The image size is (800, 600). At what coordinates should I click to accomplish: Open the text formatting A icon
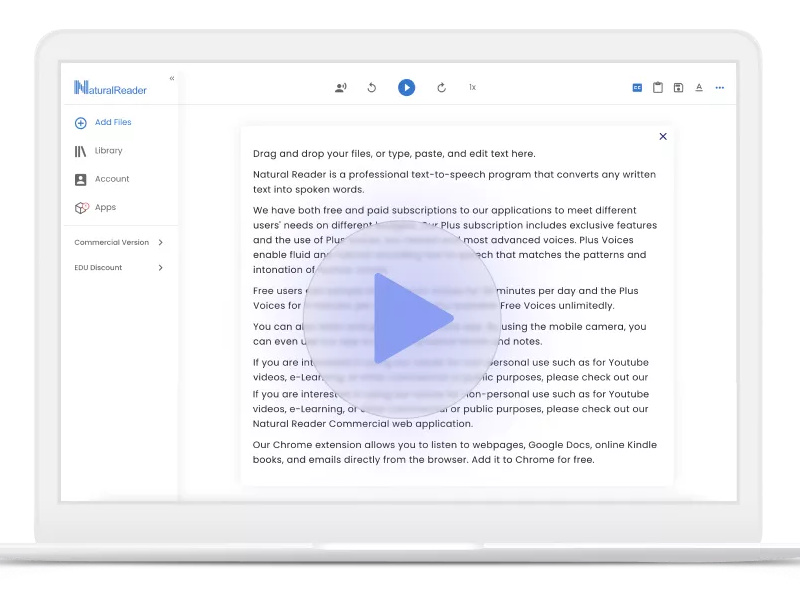click(x=699, y=88)
